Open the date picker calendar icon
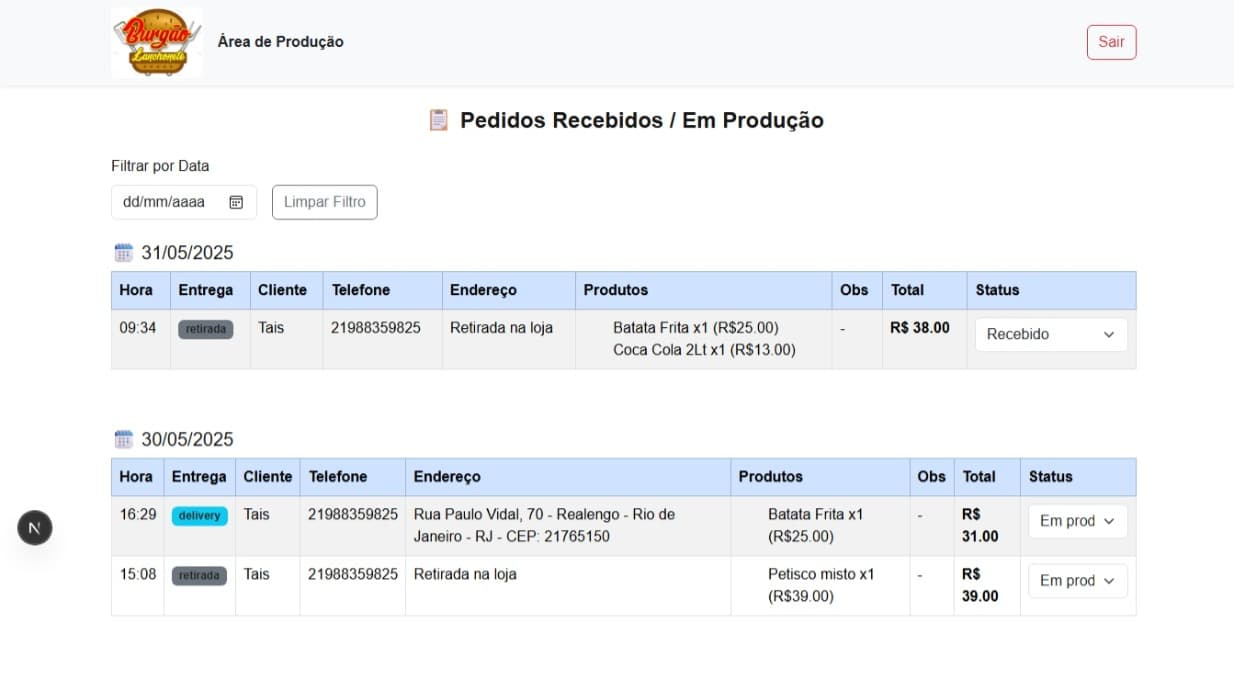This screenshot has height=696, width=1234. [236, 202]
